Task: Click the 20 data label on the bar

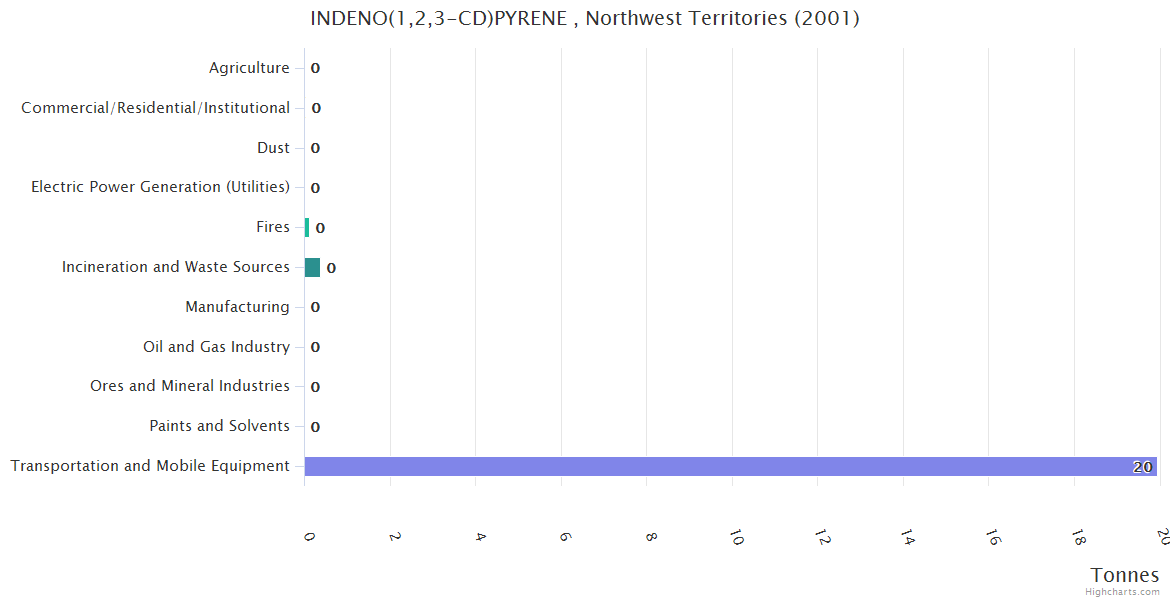Action: point(1142,467)
